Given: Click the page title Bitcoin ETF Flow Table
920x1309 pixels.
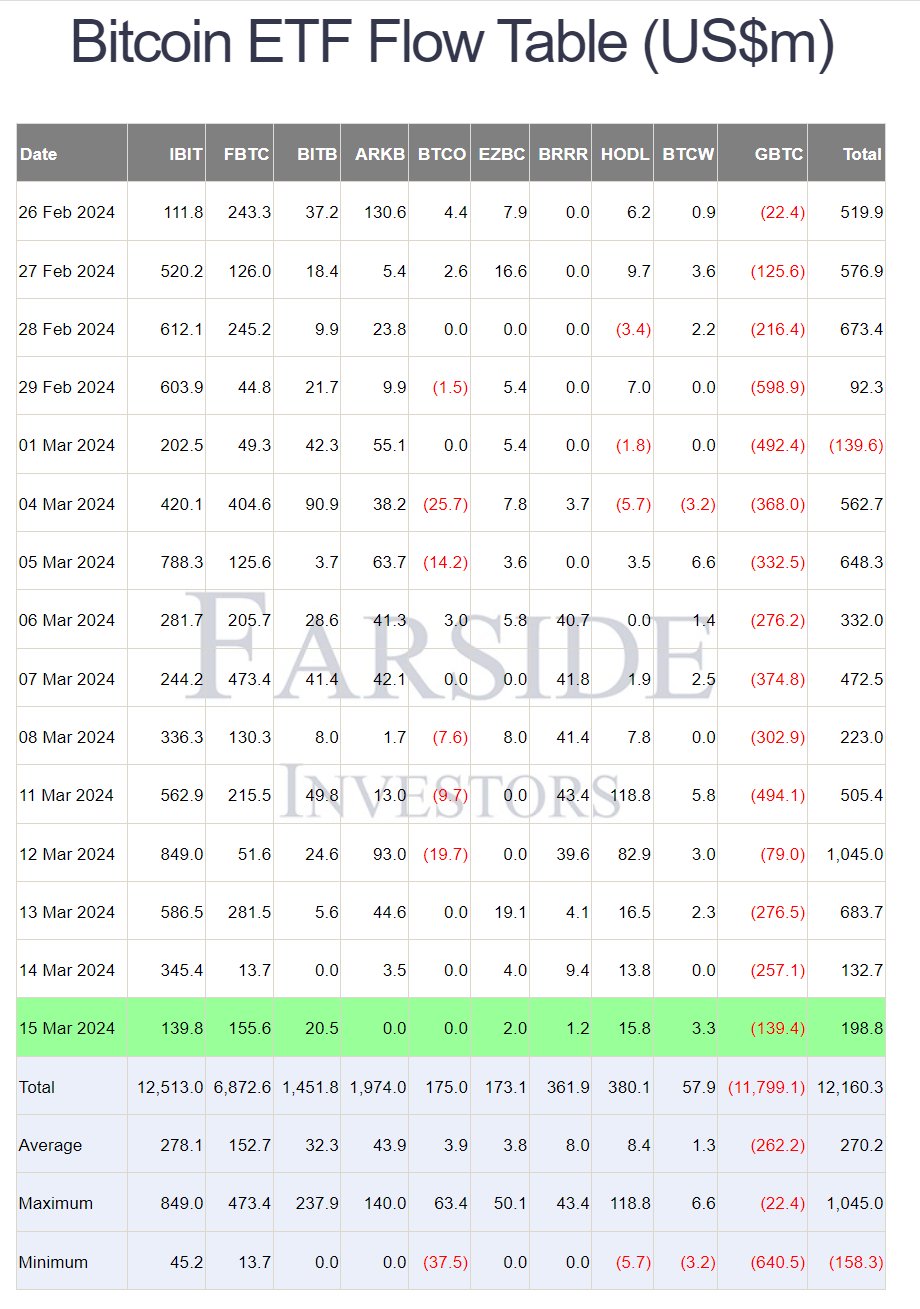Looking at the screenshot, I should (453, 41).
